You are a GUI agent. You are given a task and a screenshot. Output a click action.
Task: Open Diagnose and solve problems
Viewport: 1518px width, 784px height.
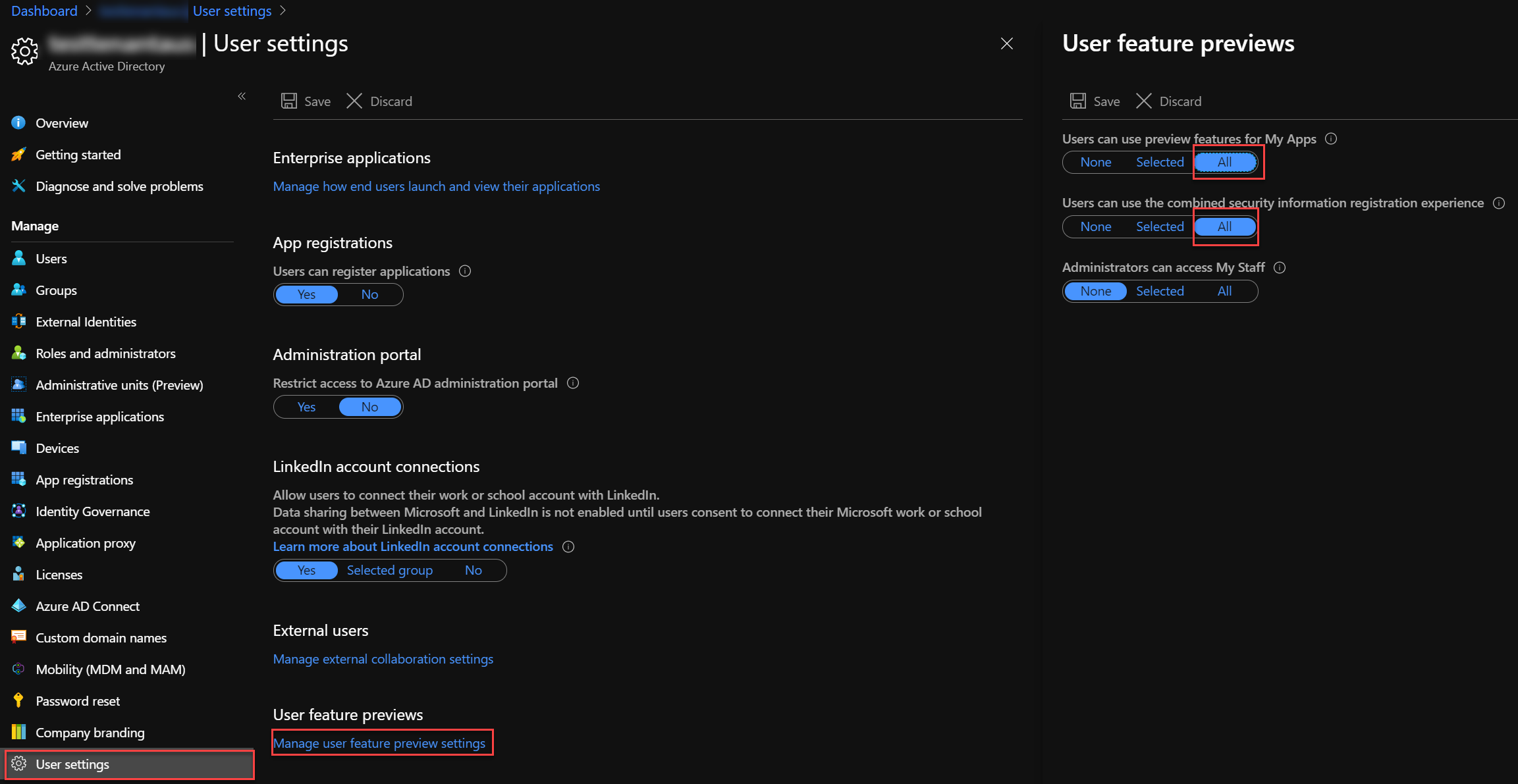pos(119,186)
